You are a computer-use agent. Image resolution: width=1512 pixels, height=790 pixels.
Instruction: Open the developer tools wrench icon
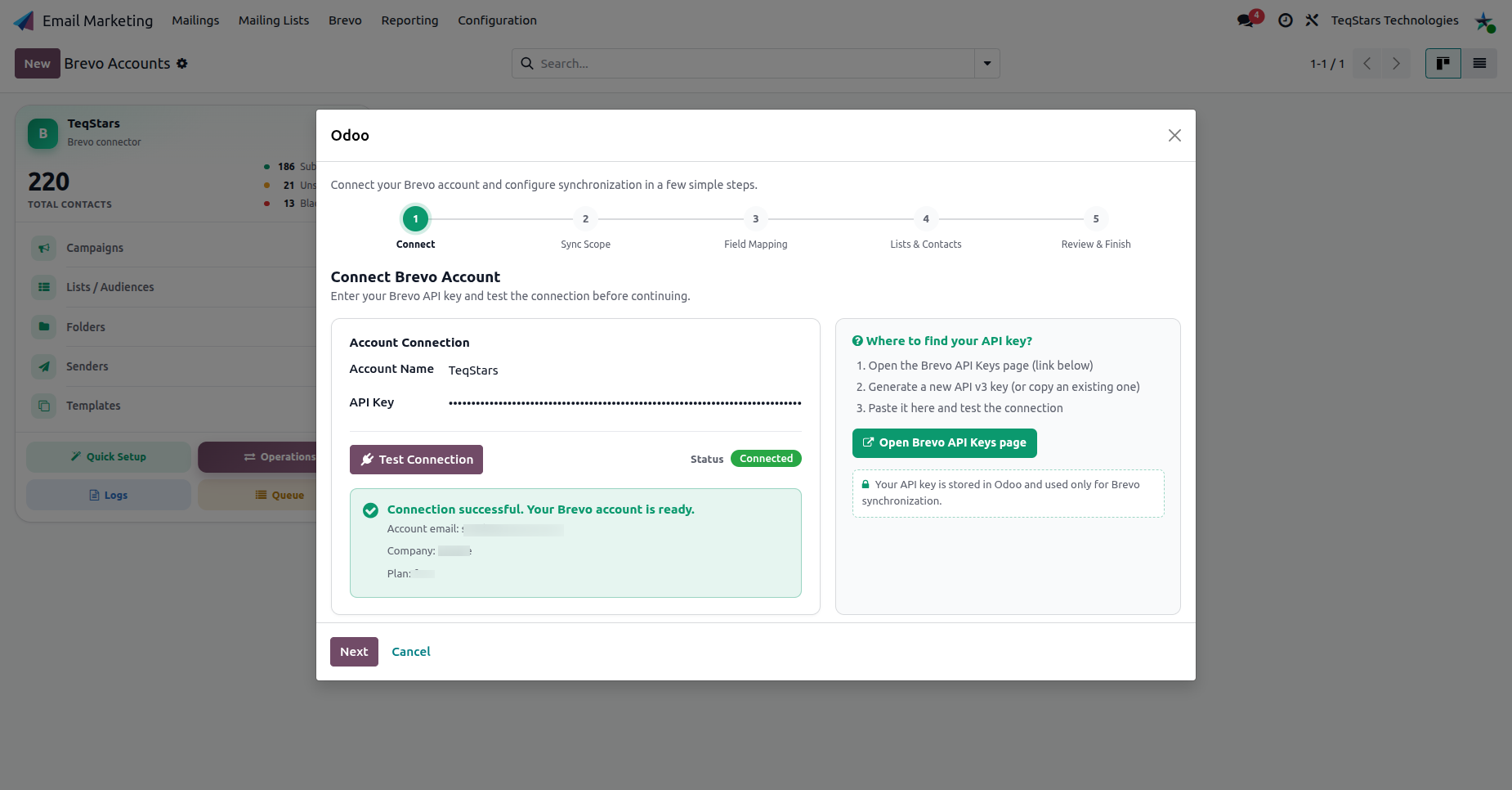tap(1312, 20)
